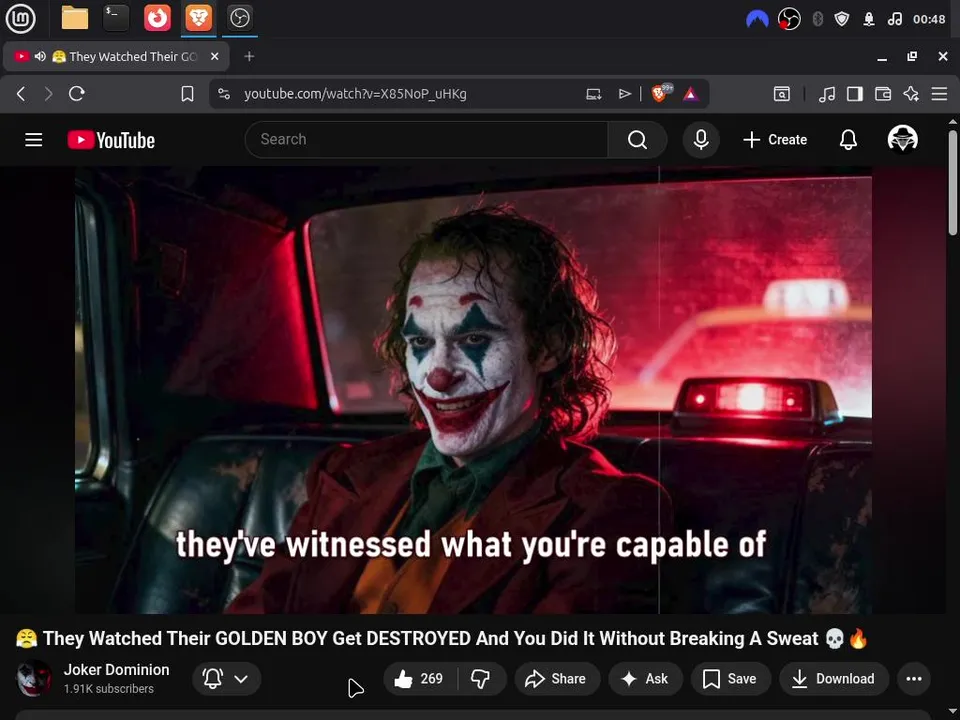Open the account avatar menu

coord(902,139)
